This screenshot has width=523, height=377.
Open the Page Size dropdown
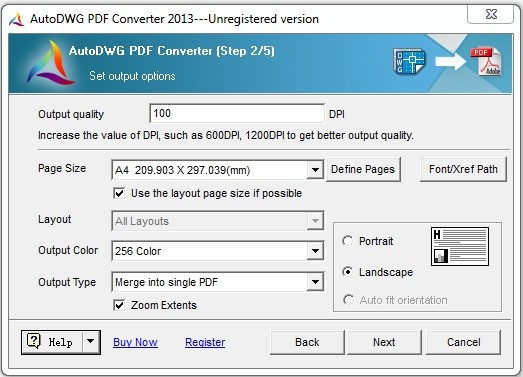pyautogui.click(x=315, y=170)
